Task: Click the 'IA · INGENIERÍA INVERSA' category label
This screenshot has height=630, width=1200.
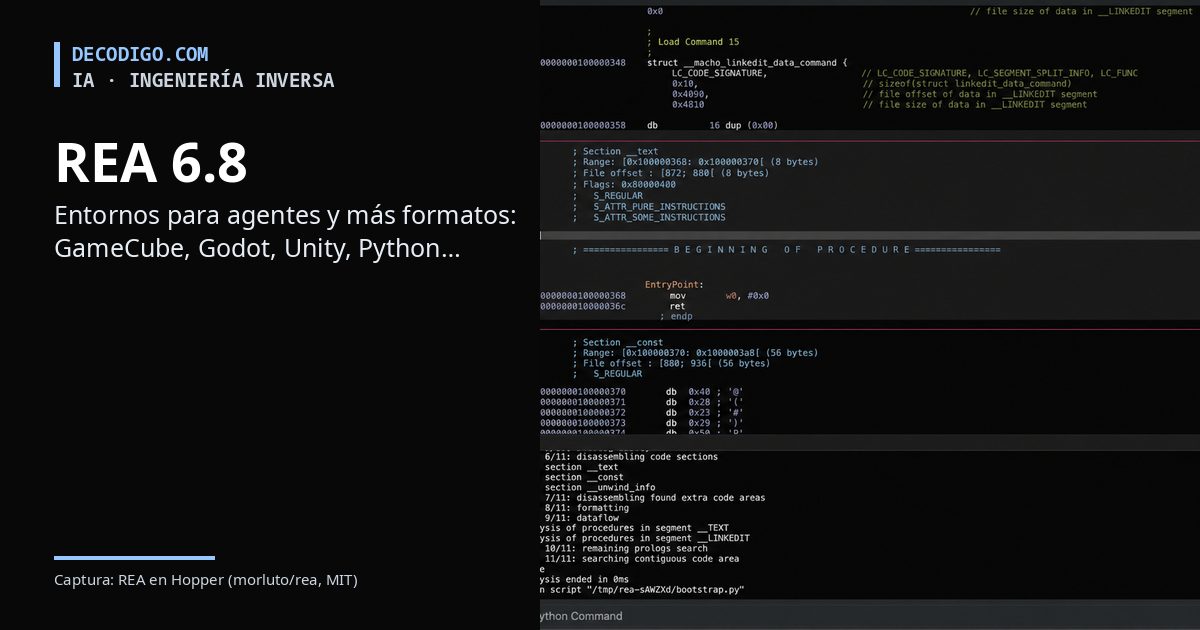Action: click(203, 80)
